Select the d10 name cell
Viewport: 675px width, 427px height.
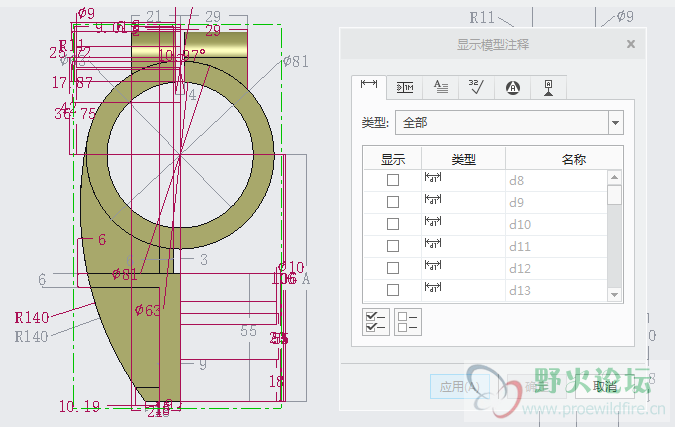coord(556,224)
